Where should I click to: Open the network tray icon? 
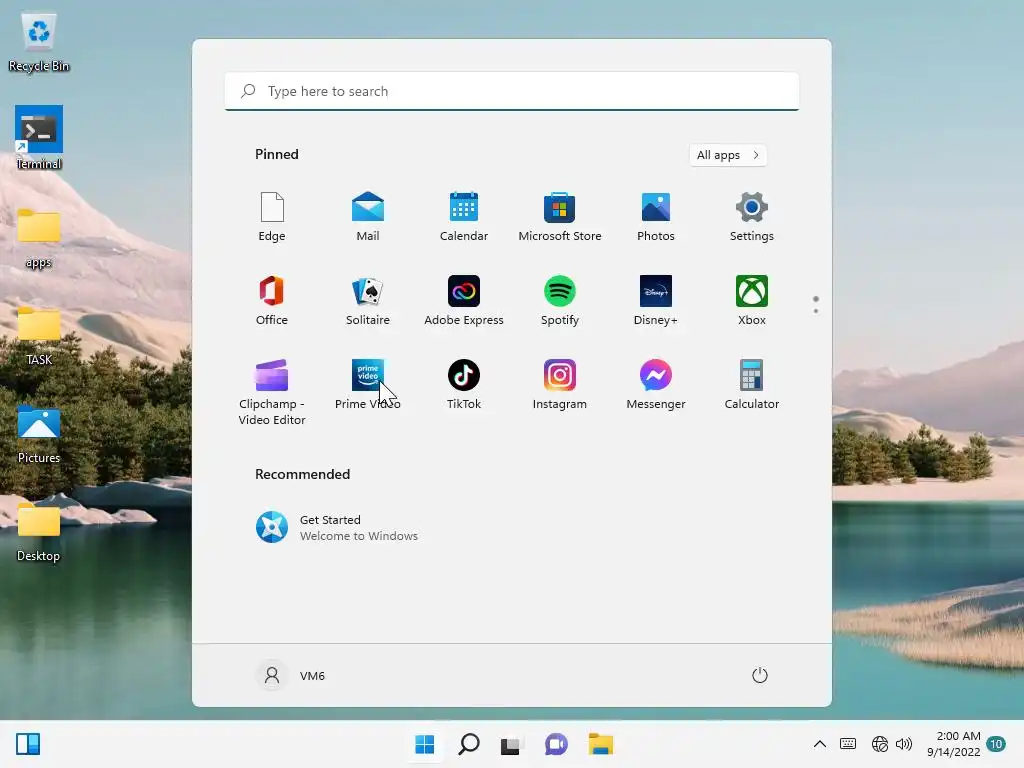click(x=880, y=744)
